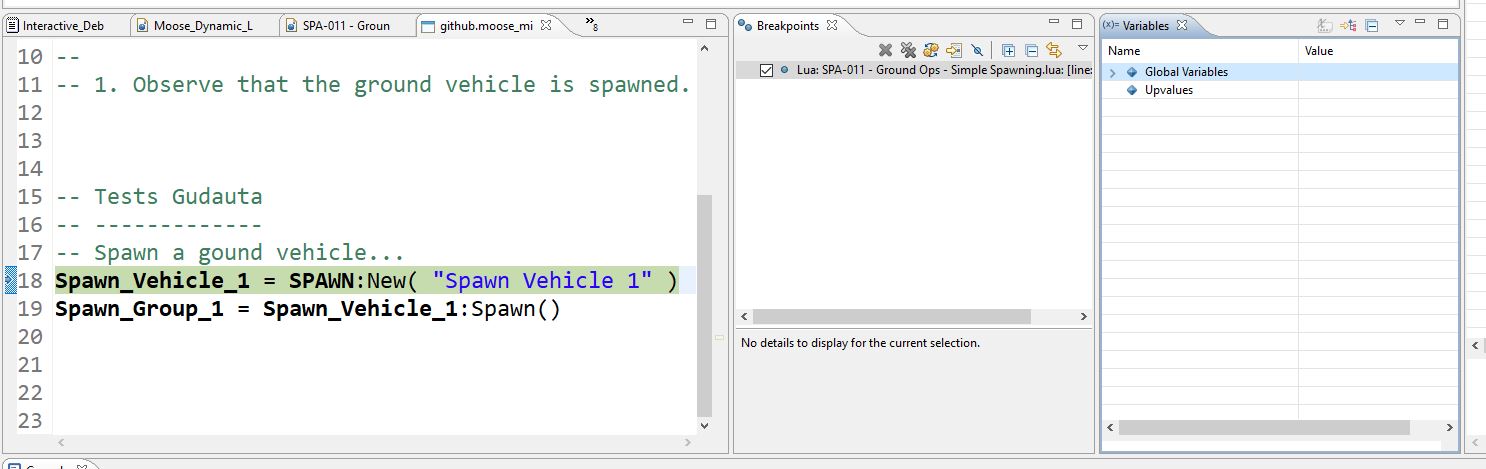
Task: Close the github.moose_mi editor tab
Action: pyautogui.click(x=546, y=26)
